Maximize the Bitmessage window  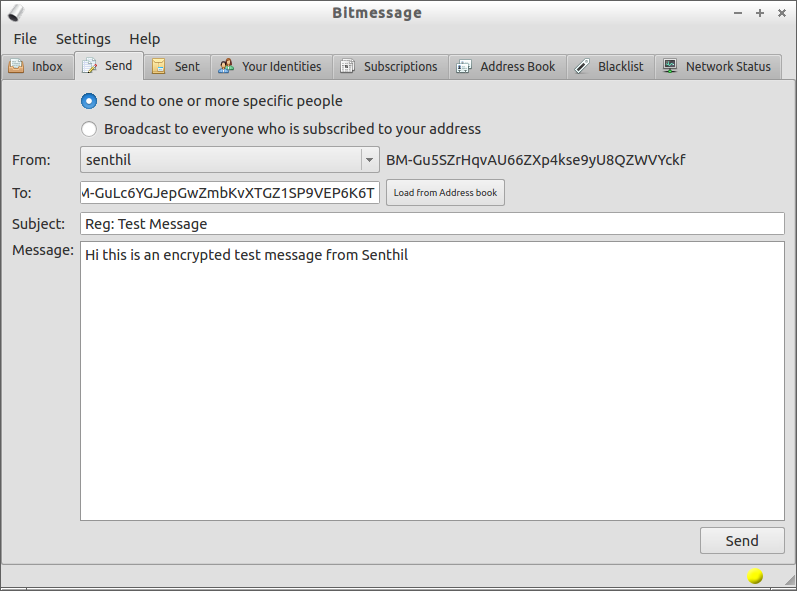pos(760,13)
